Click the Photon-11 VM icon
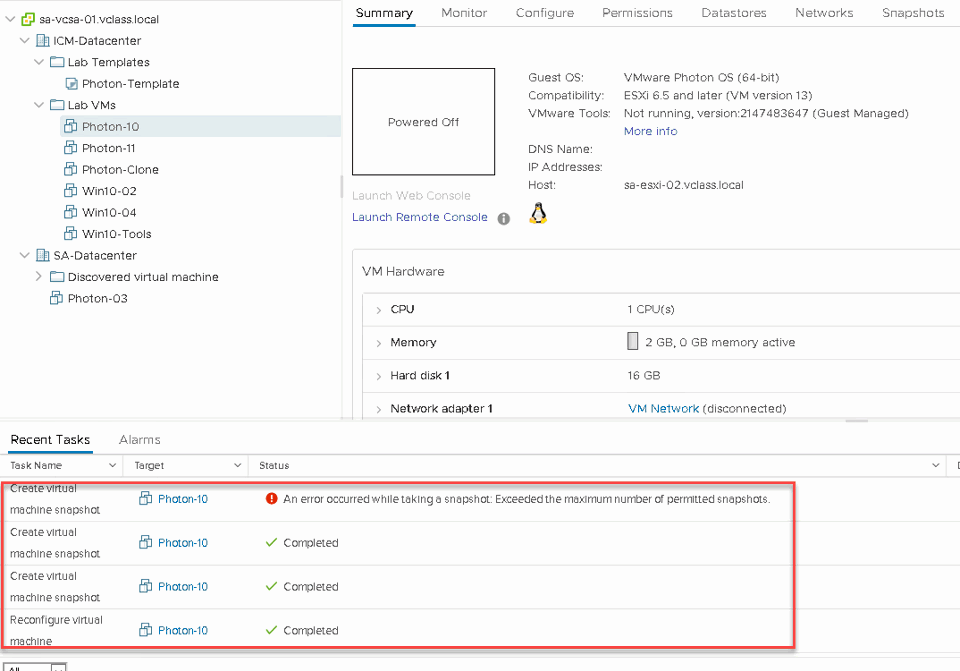Viewport: 960px width, 671px height. pyautogui.click(x=71, y=148)
